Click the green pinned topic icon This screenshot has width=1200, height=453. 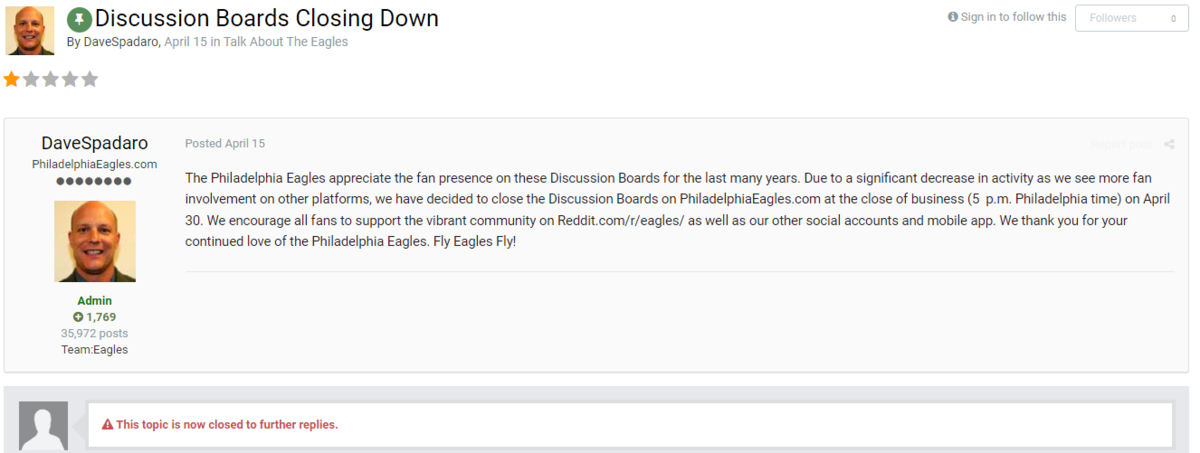(x=79, y=20)
